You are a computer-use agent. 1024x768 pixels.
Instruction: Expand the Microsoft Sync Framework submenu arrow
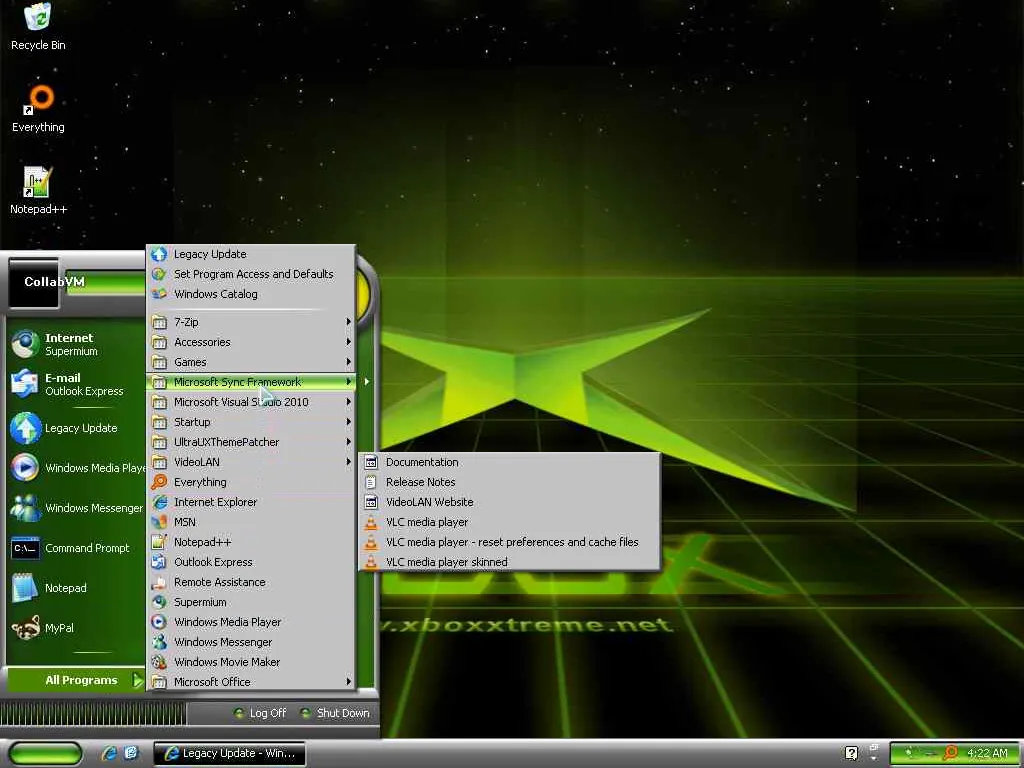(349, 382)
